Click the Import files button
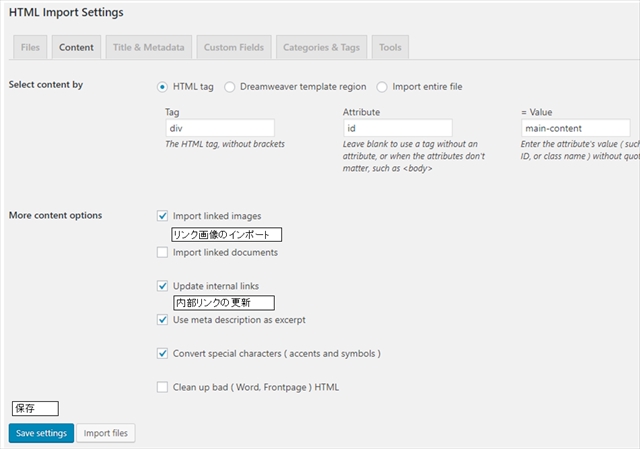 coord(105,433)
